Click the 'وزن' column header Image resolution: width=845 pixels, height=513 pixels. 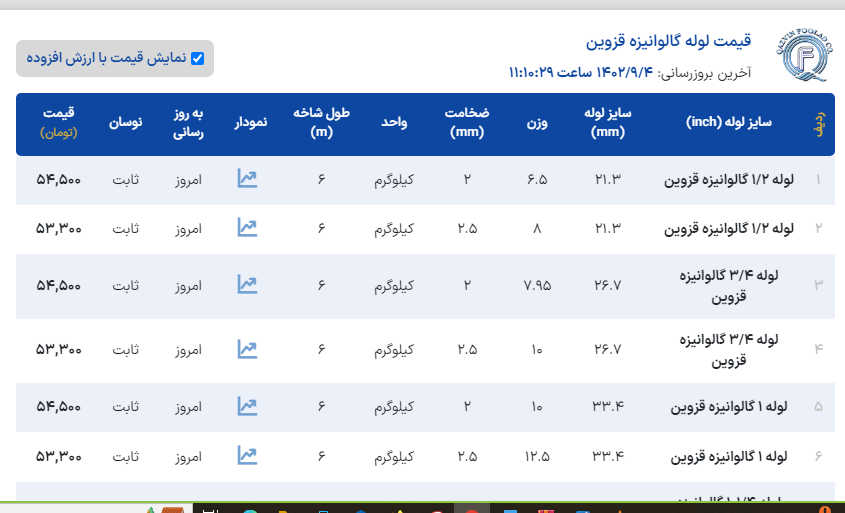[536, 122]
